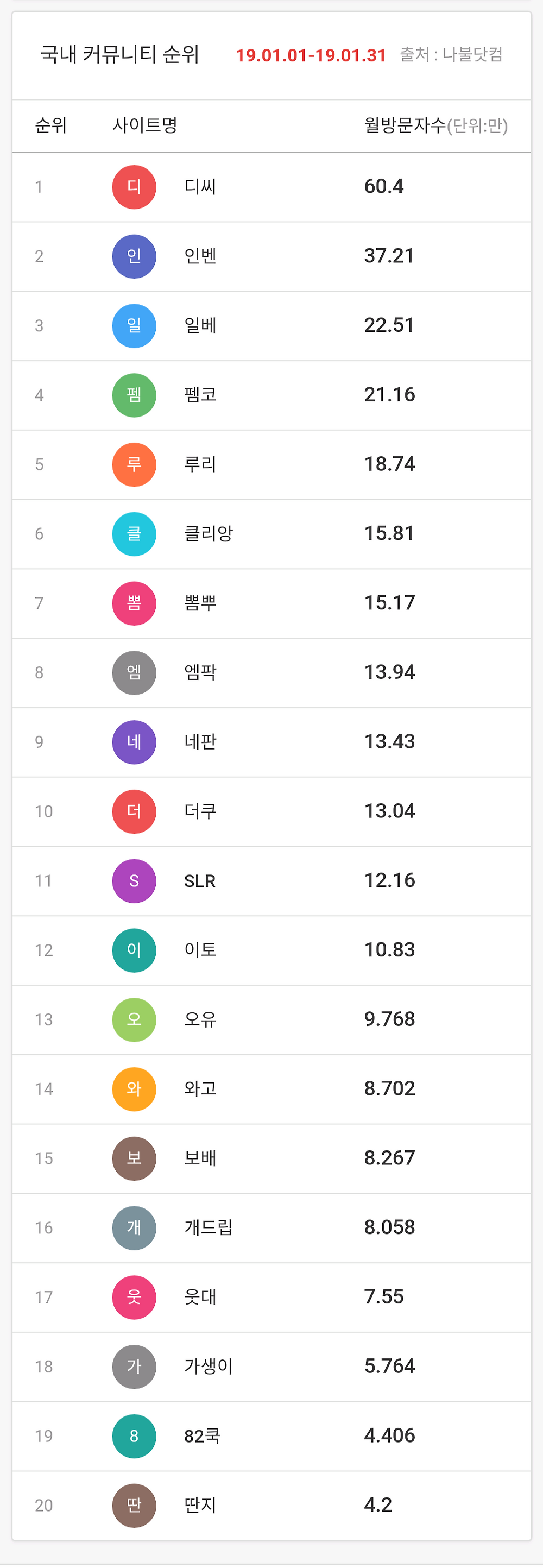Click the 월방문자수 column header
The width and height of the screenshot is (543, 1568).
coord(405,125)
